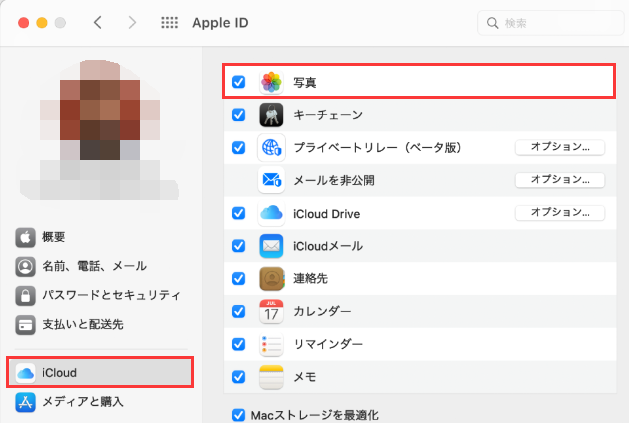Go forward with the right arrow
The height and width of the screenshot is (423, 629).
pyautogui.click(x=132, y=23)
